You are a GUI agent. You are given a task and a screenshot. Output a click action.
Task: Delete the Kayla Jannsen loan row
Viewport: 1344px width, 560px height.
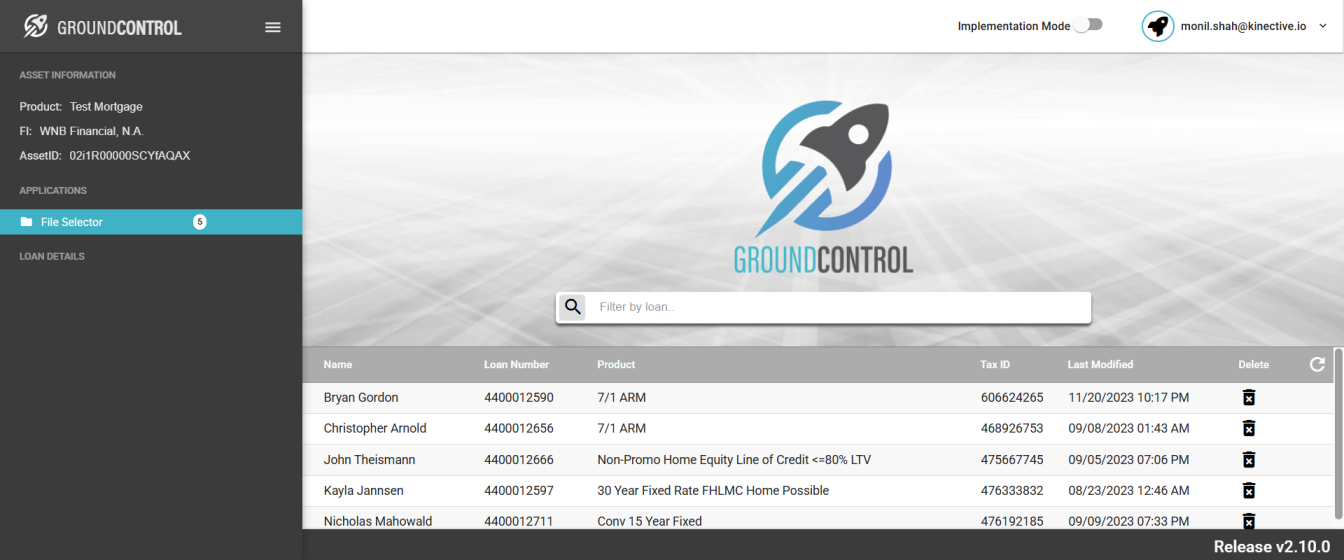1248,490
